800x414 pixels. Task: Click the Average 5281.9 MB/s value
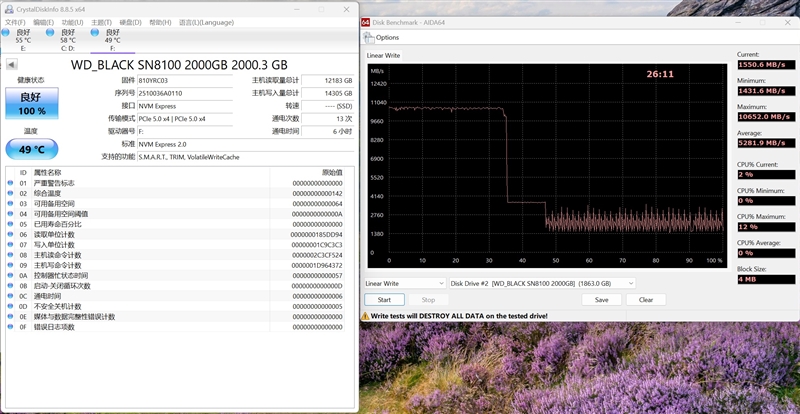[x=766, y=143]
